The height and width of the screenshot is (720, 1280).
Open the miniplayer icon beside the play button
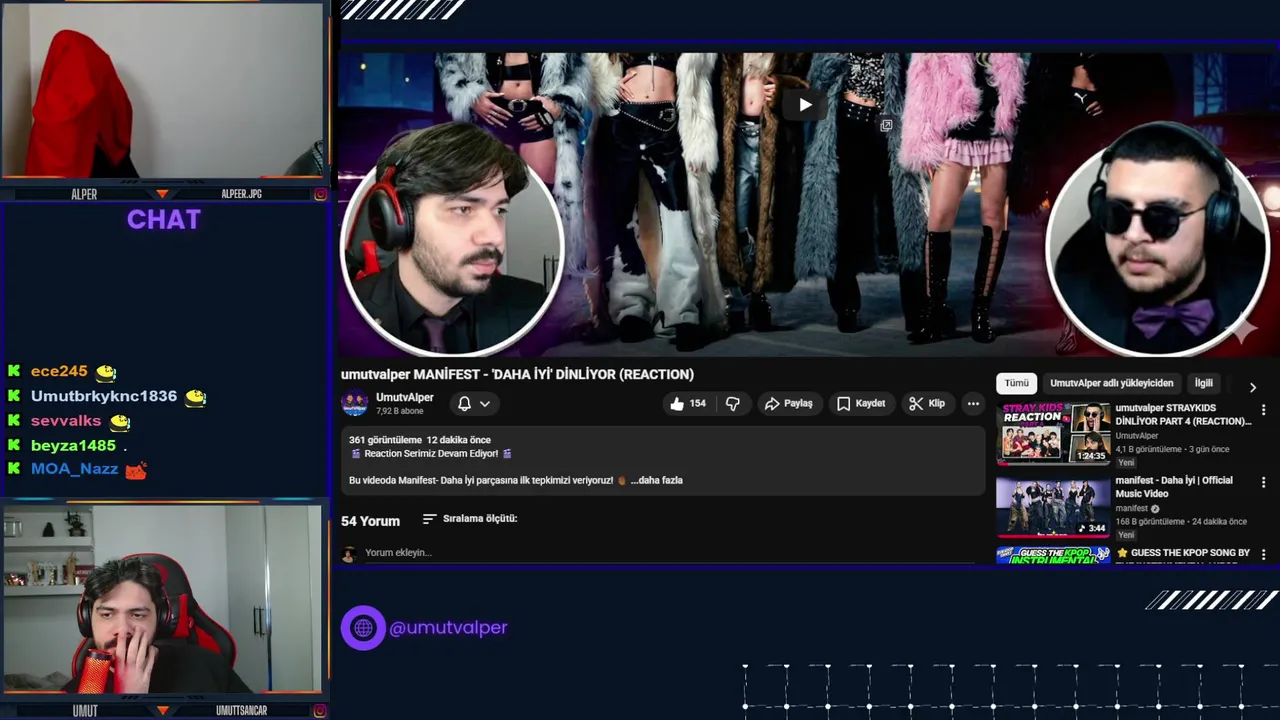(x=886, y=125)
